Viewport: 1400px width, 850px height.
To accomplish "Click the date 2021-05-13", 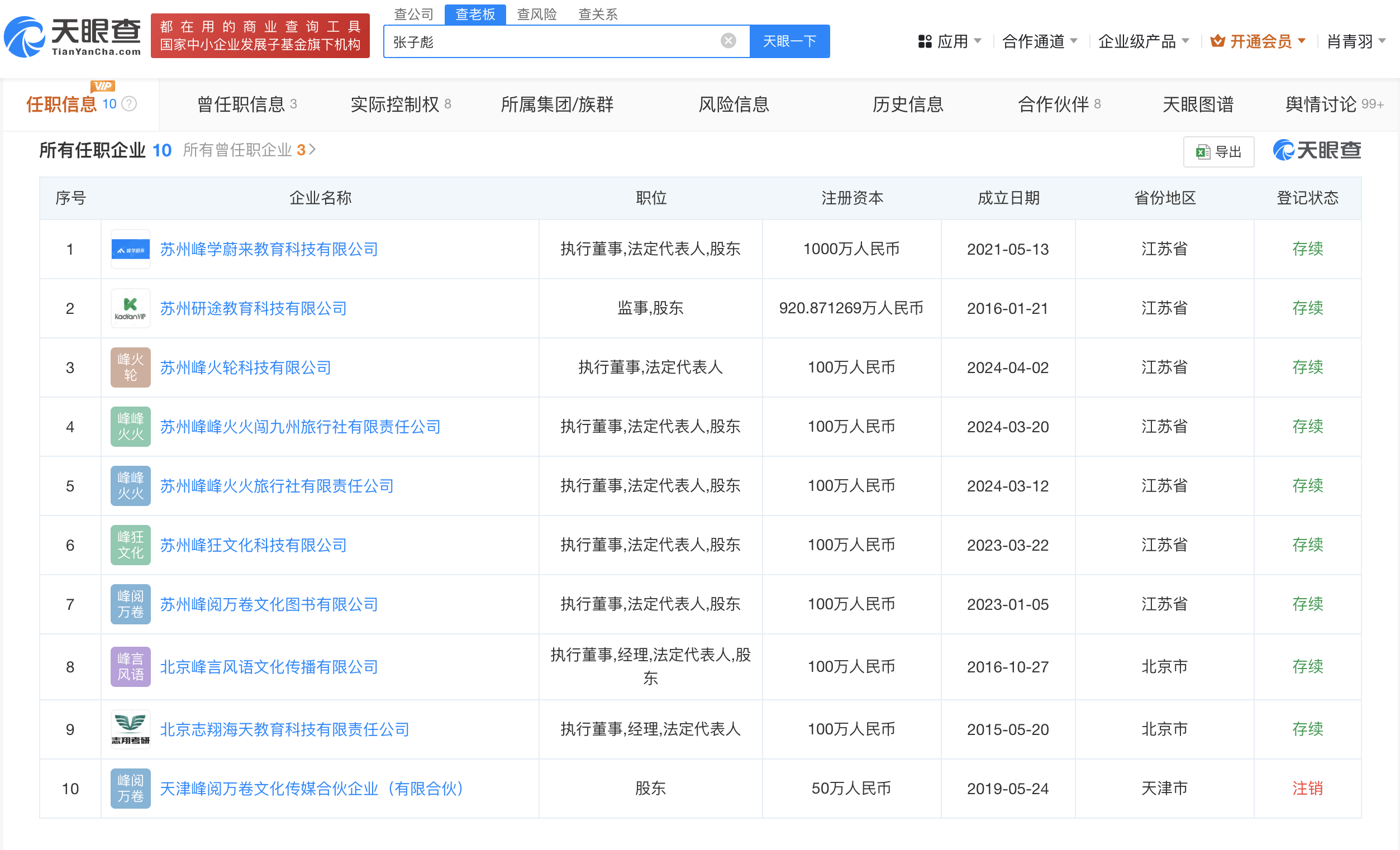I will tap(1007, 249).
